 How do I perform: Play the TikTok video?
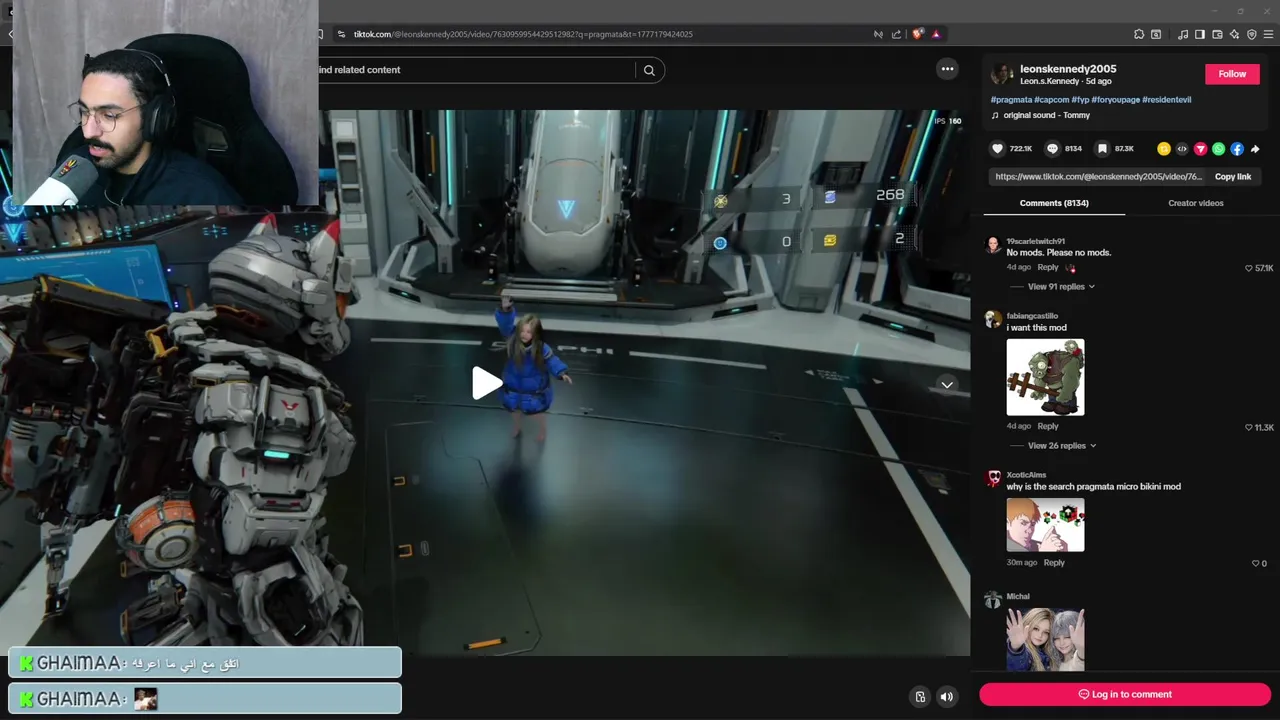tap(487, 383)
